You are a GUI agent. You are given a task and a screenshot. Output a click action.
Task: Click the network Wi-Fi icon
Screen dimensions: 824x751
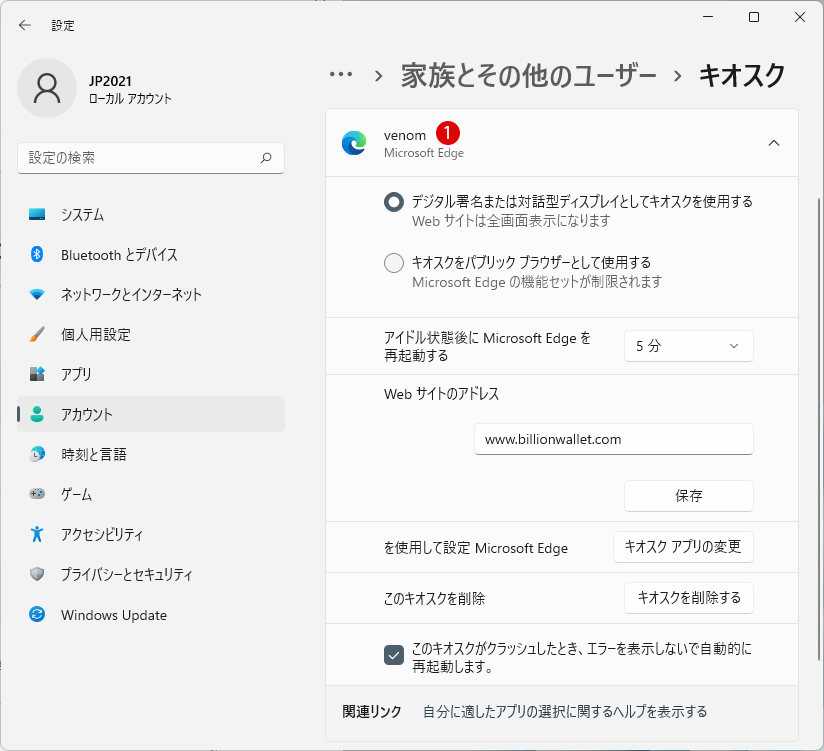pyautogui.click(x=37, y=294)
